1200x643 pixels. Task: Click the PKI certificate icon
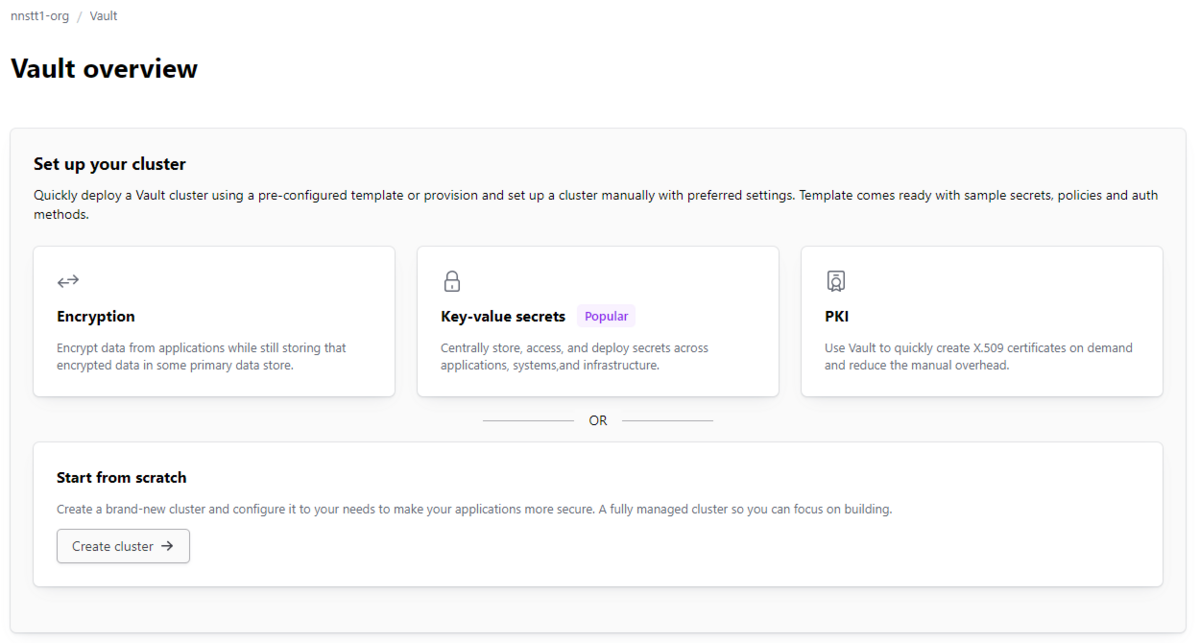tap(836, 281)
